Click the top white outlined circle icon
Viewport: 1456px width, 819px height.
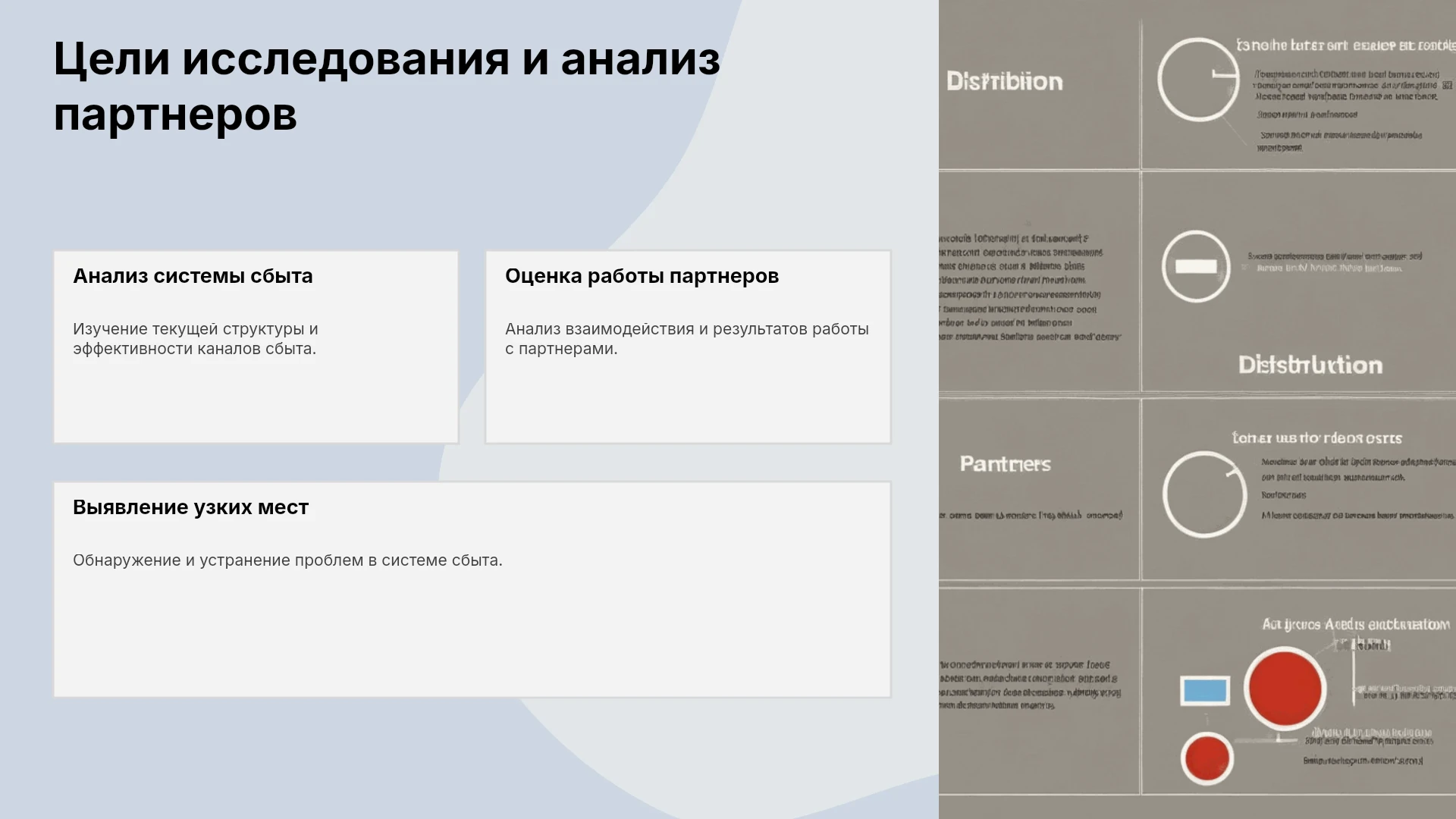[1198, 80]
